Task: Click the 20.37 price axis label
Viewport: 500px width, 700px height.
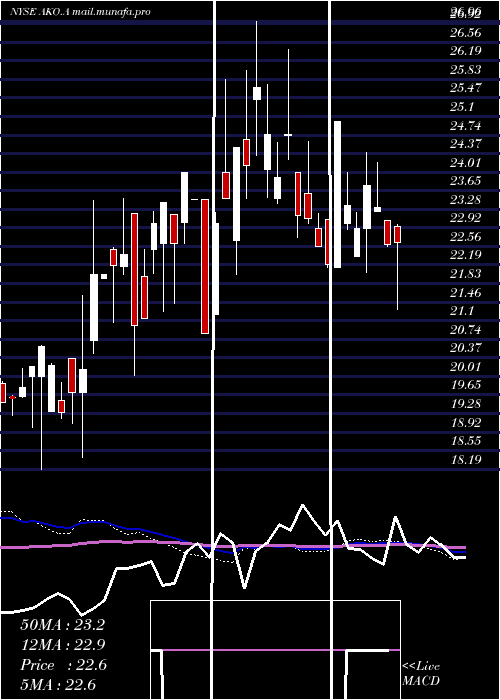Action: click(466, 348)
